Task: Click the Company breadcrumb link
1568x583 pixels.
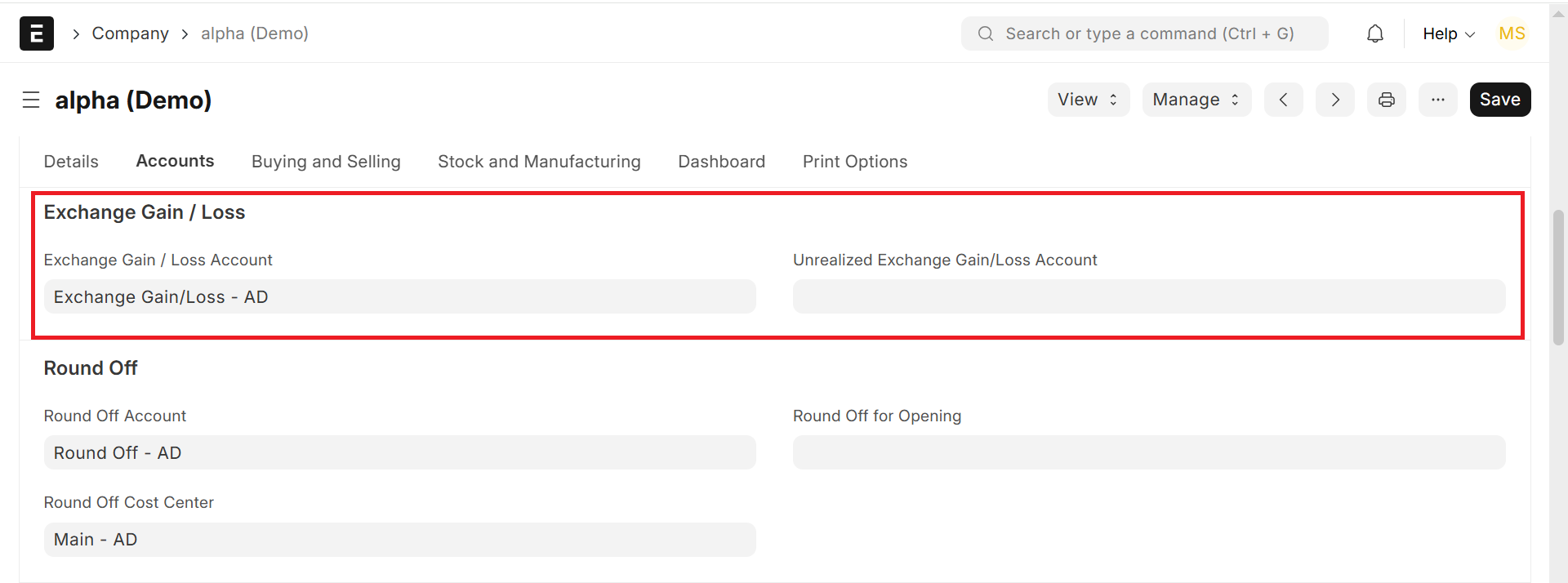Action: pos(130,33)
